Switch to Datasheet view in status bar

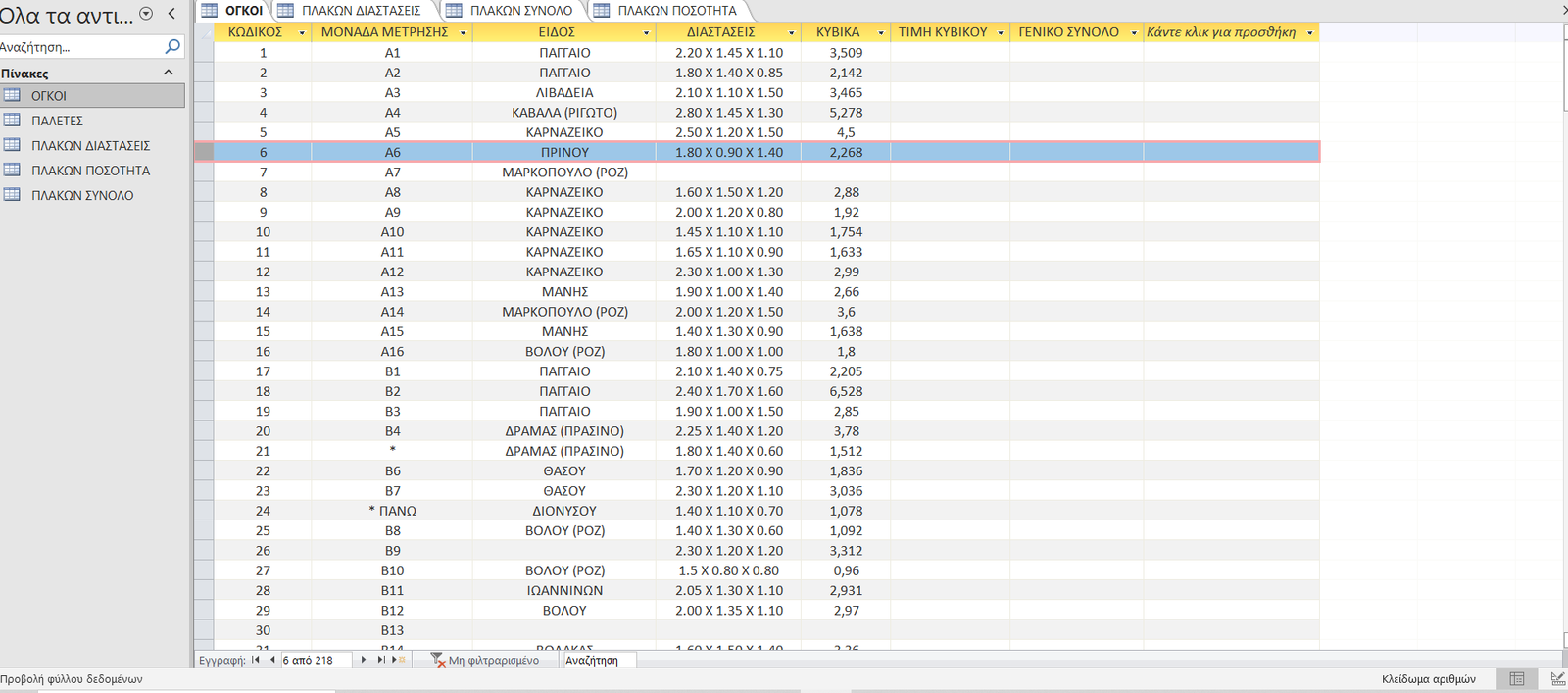pyautogui.click(x=1517, y=679)
